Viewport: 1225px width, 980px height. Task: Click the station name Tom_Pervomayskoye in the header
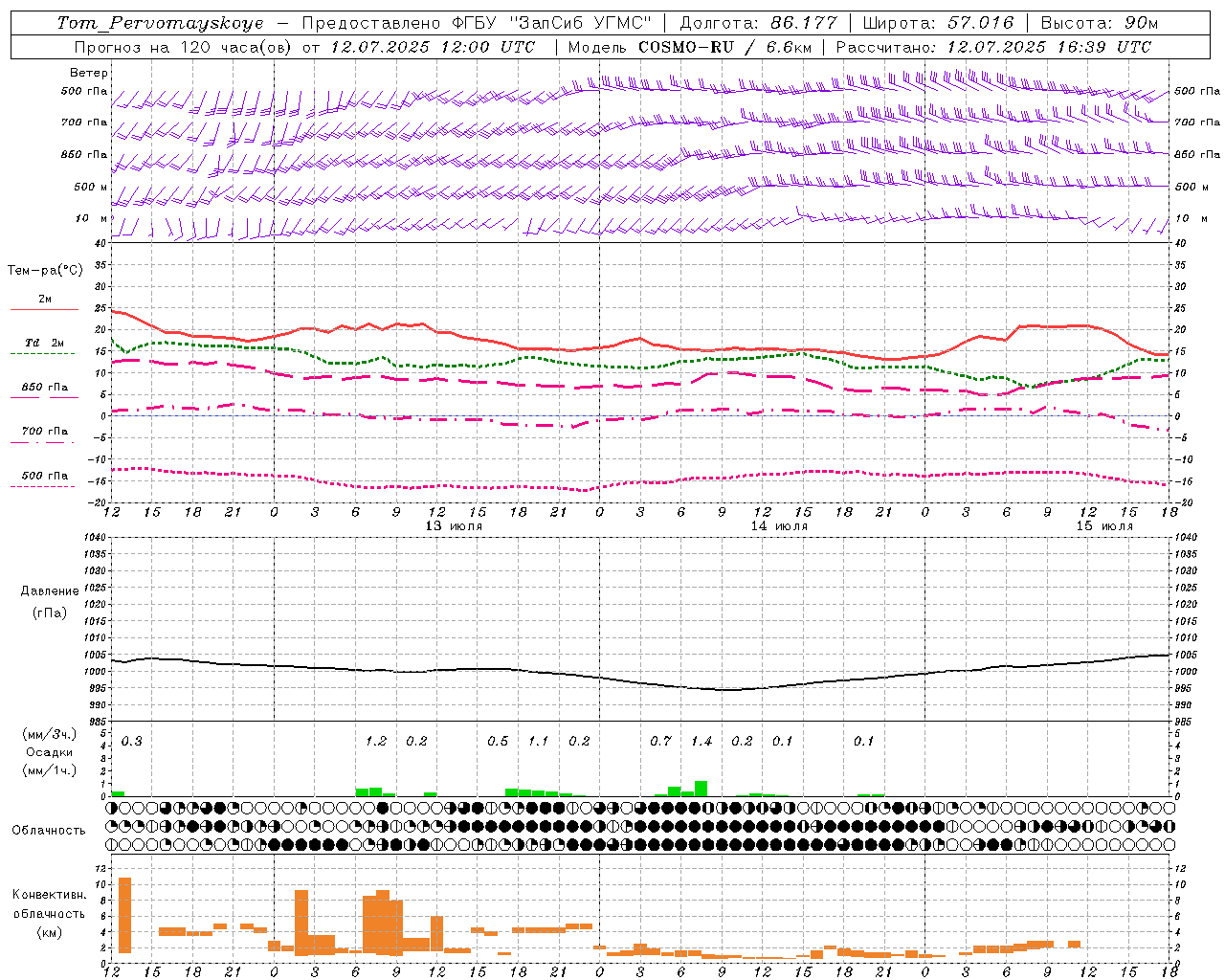(x=160, y=23)
